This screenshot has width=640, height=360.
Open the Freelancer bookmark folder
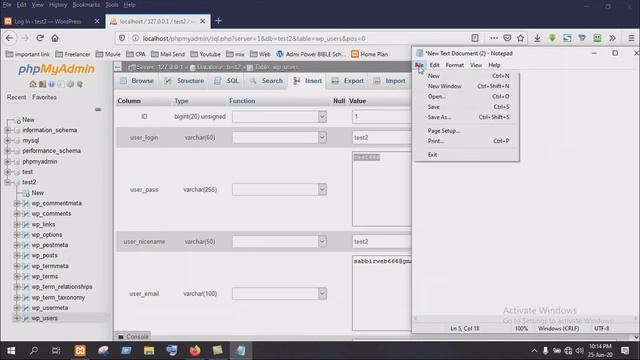click(x=73, y=54)
